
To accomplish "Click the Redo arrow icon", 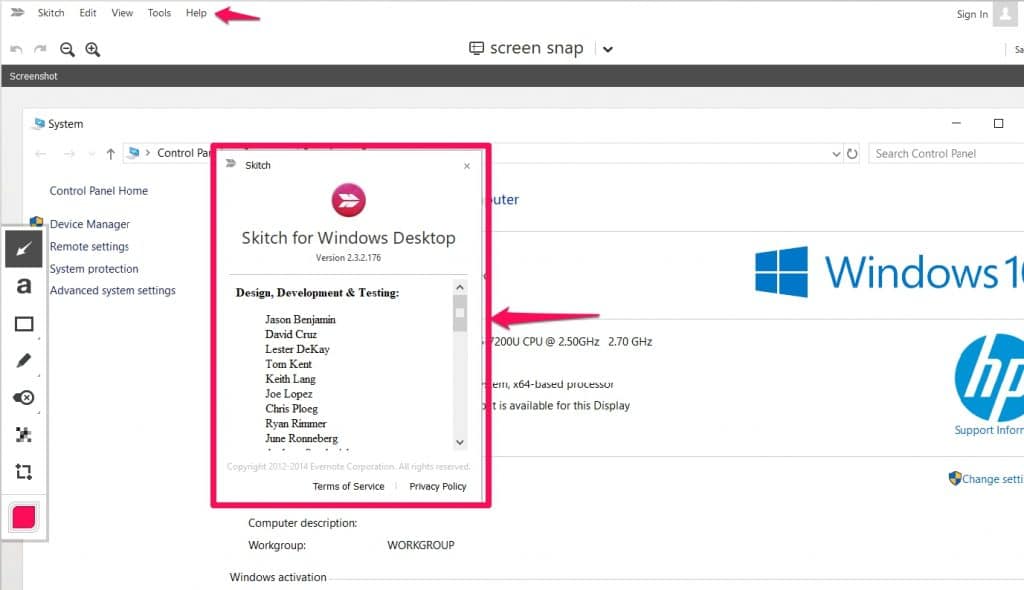I will pos(40,49).
